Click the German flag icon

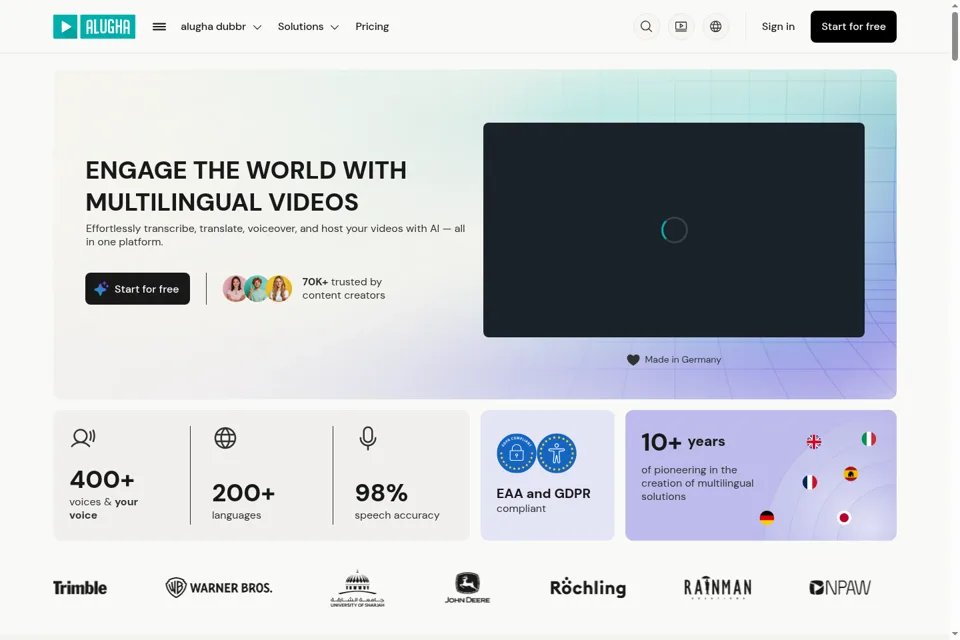click(767, 518)
